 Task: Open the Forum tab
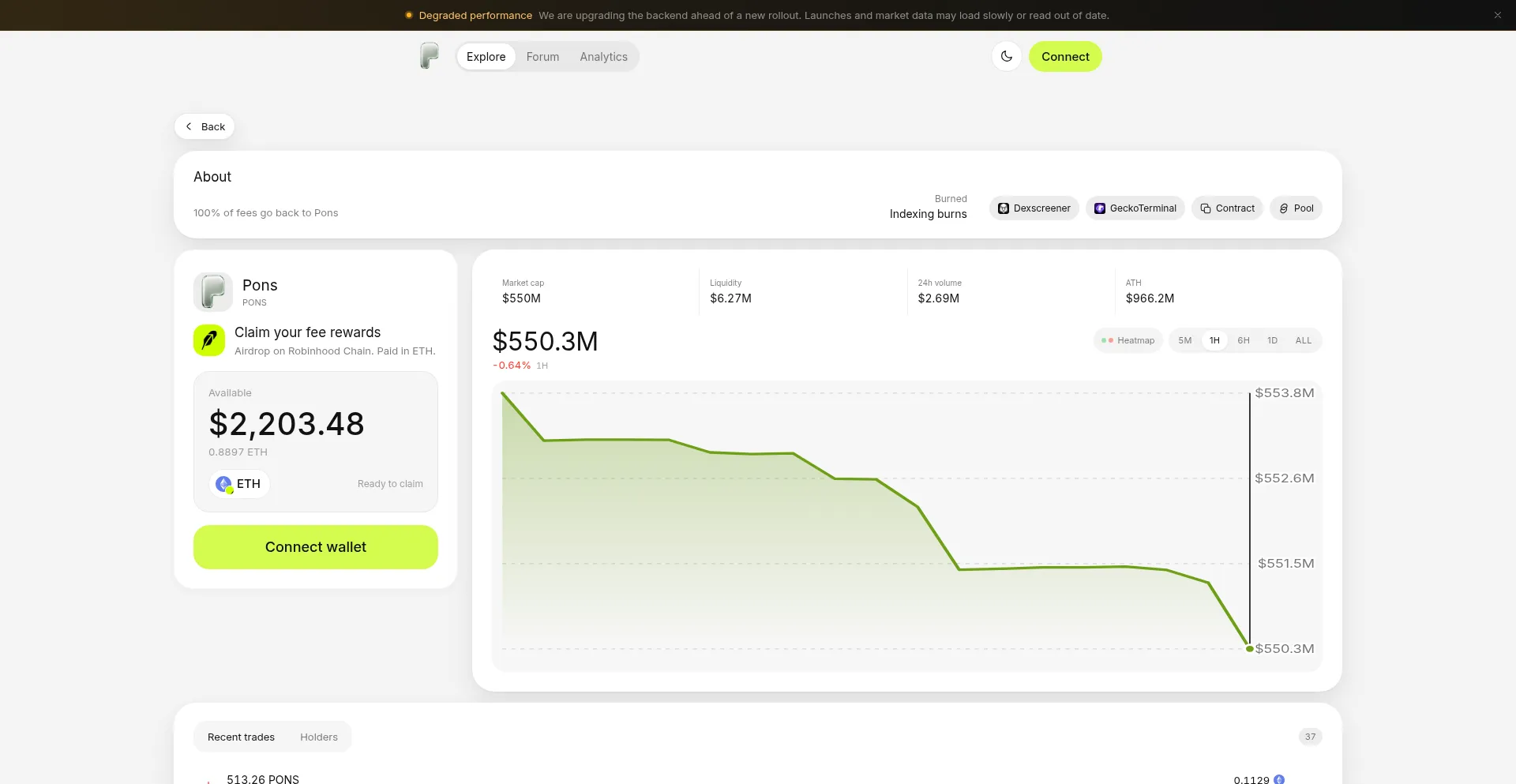point(542,57)
